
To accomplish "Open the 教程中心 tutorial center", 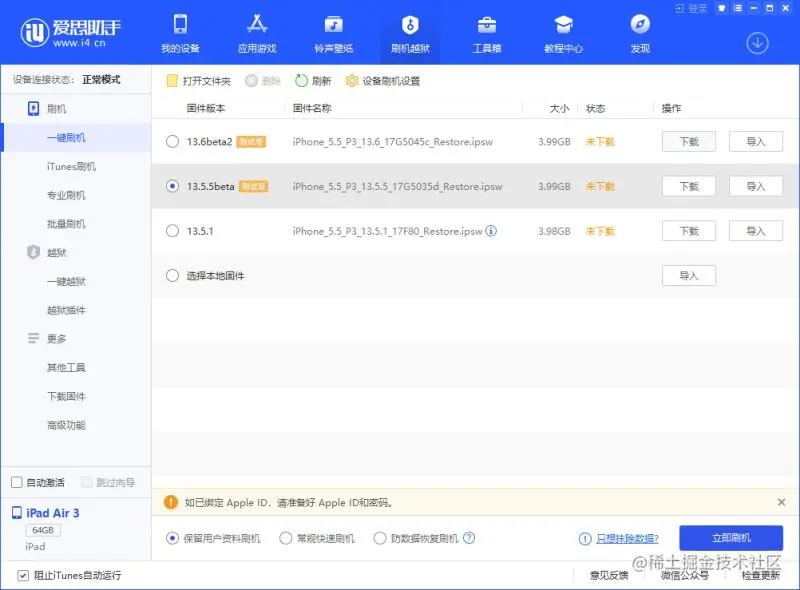I will tap(563, 34).
